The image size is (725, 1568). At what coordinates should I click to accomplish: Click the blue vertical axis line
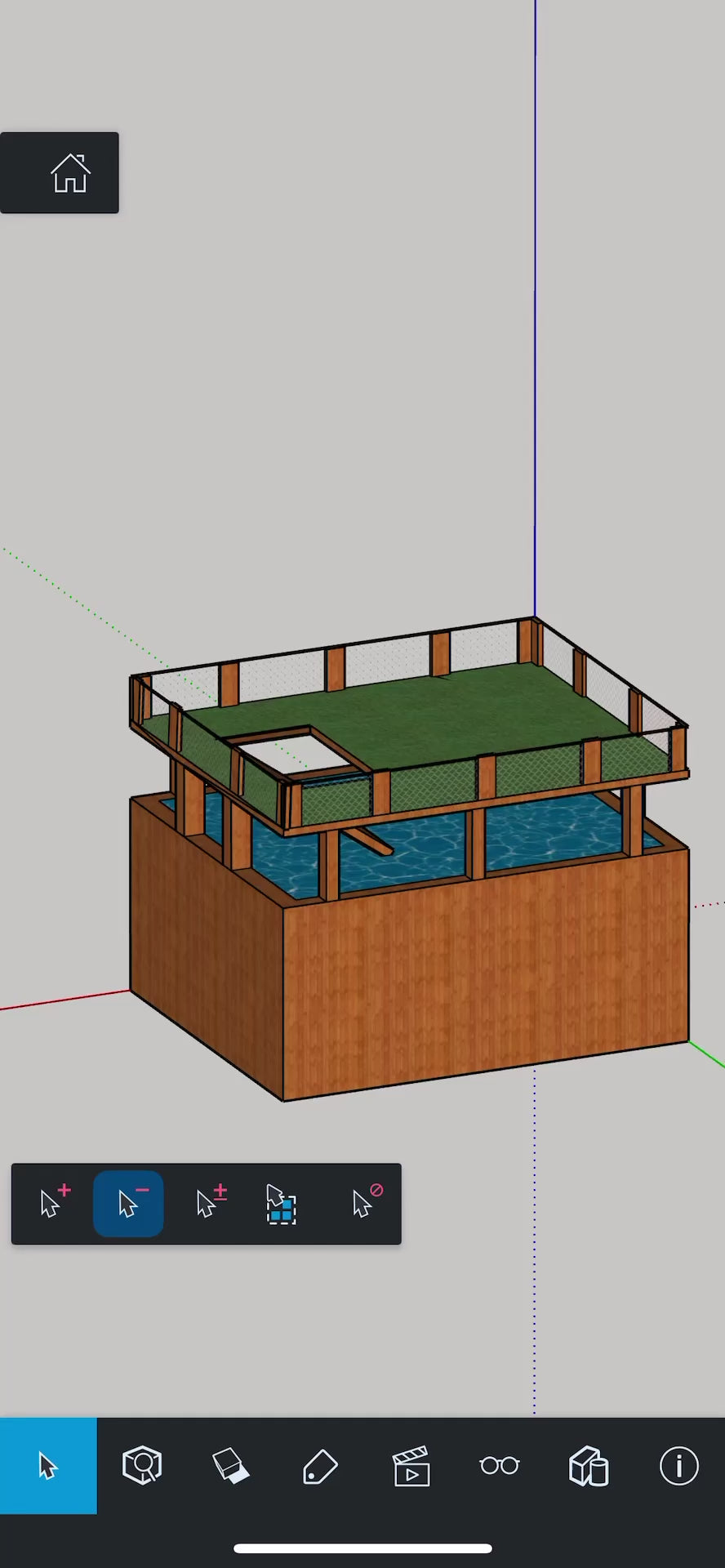click(535, 327)
